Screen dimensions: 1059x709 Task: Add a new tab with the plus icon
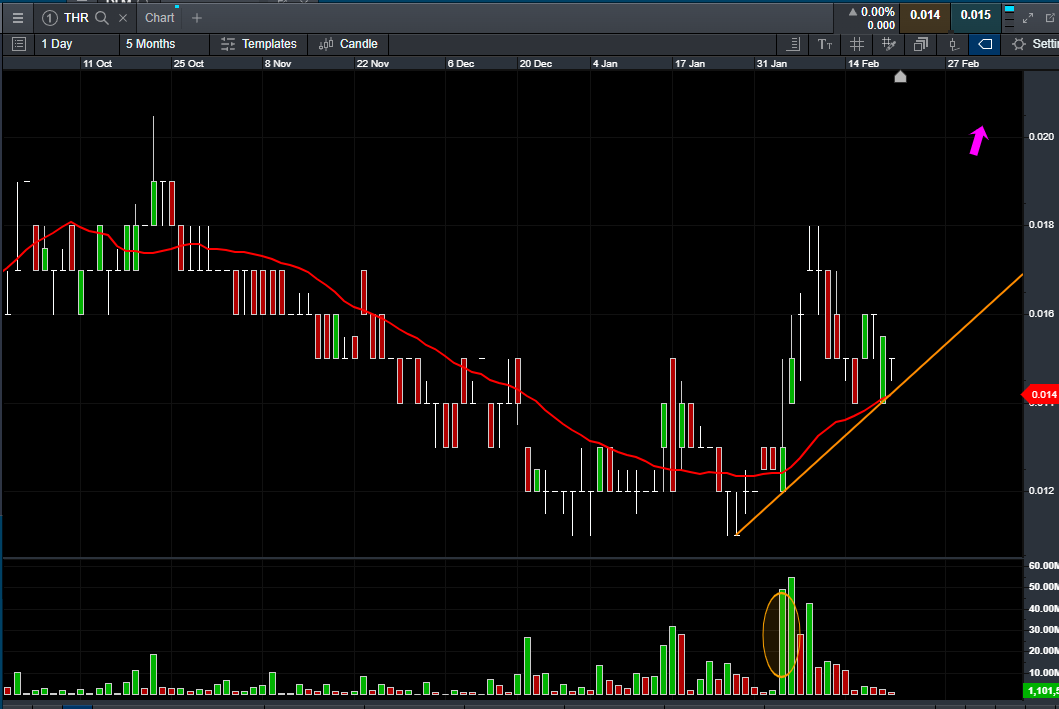tap(197, 18)
